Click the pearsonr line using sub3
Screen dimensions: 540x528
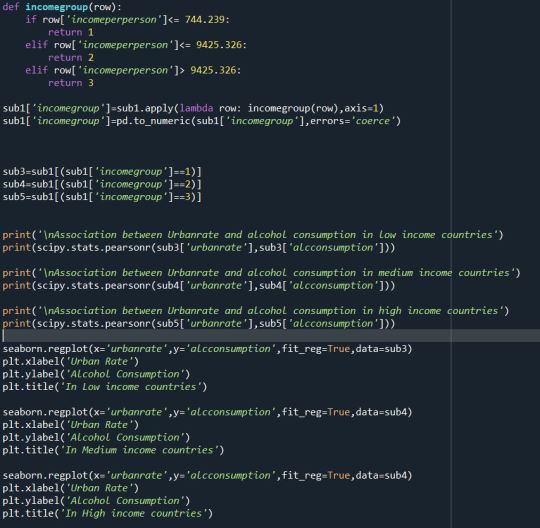click(x=199, y=248)
